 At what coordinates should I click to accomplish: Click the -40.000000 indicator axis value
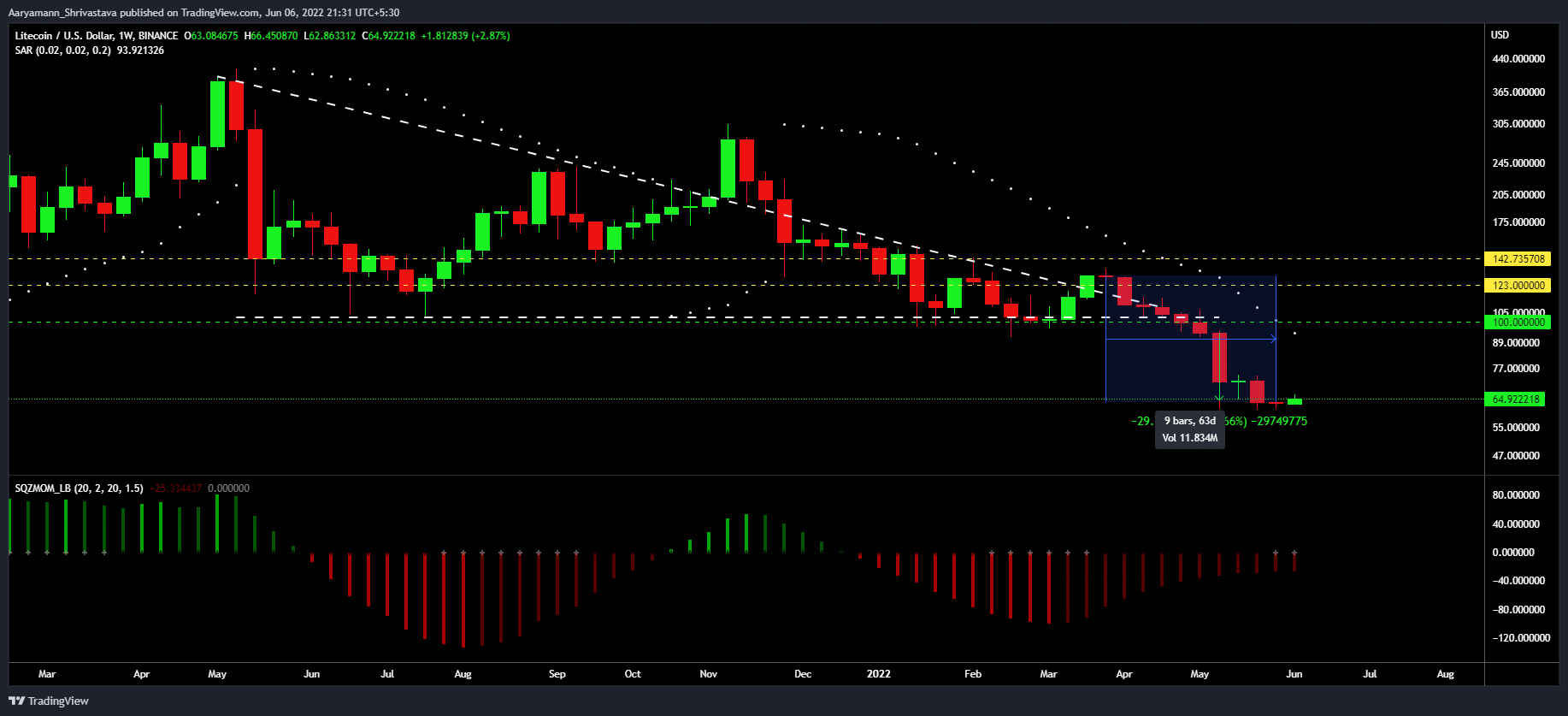(1518, 581)
